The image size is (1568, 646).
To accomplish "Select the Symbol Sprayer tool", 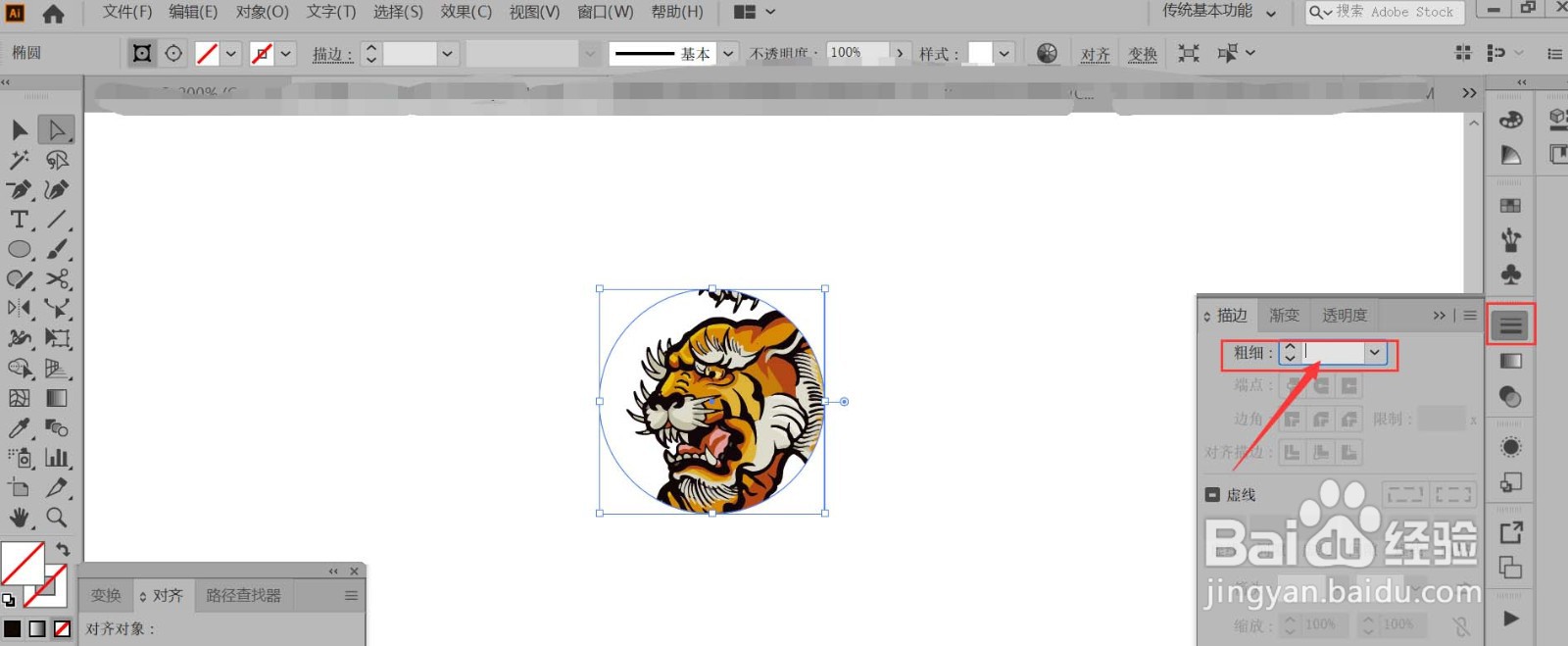I will click(x=20, y=458).
